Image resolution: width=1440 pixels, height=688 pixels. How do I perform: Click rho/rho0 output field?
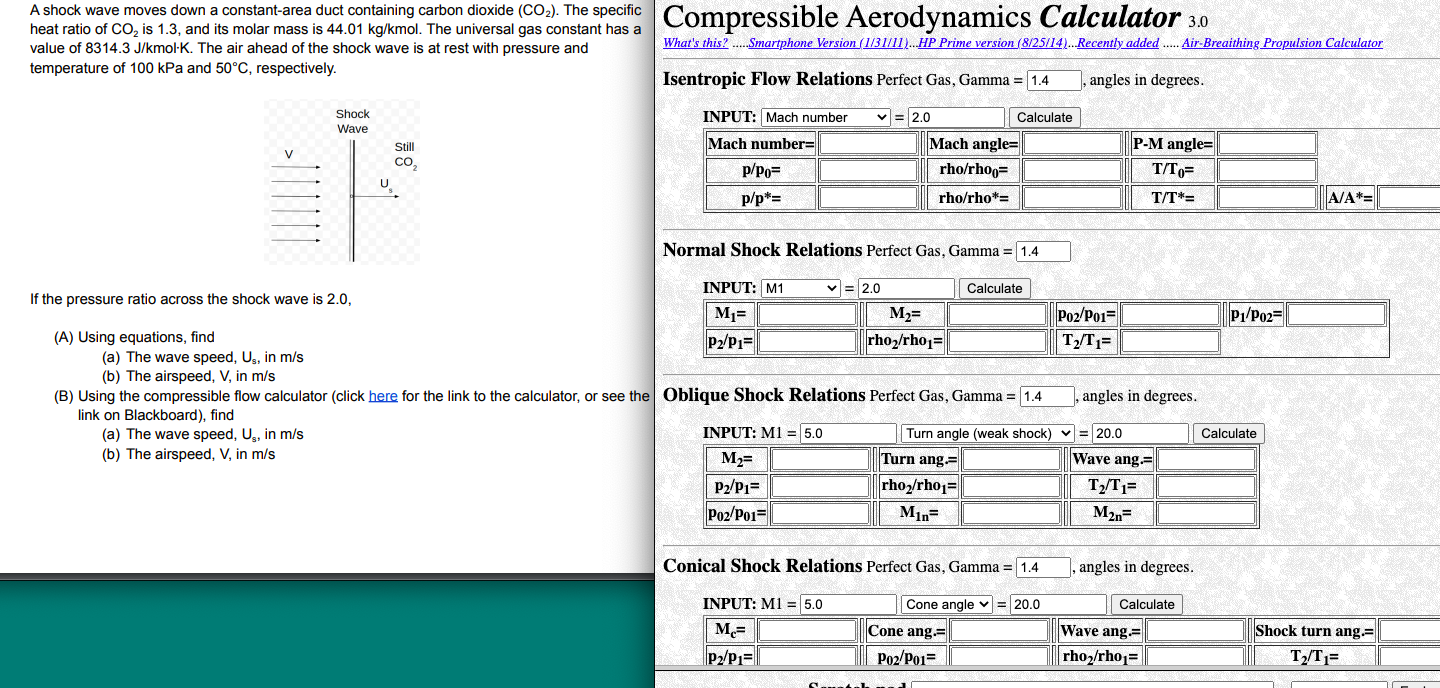point(1072,171)
